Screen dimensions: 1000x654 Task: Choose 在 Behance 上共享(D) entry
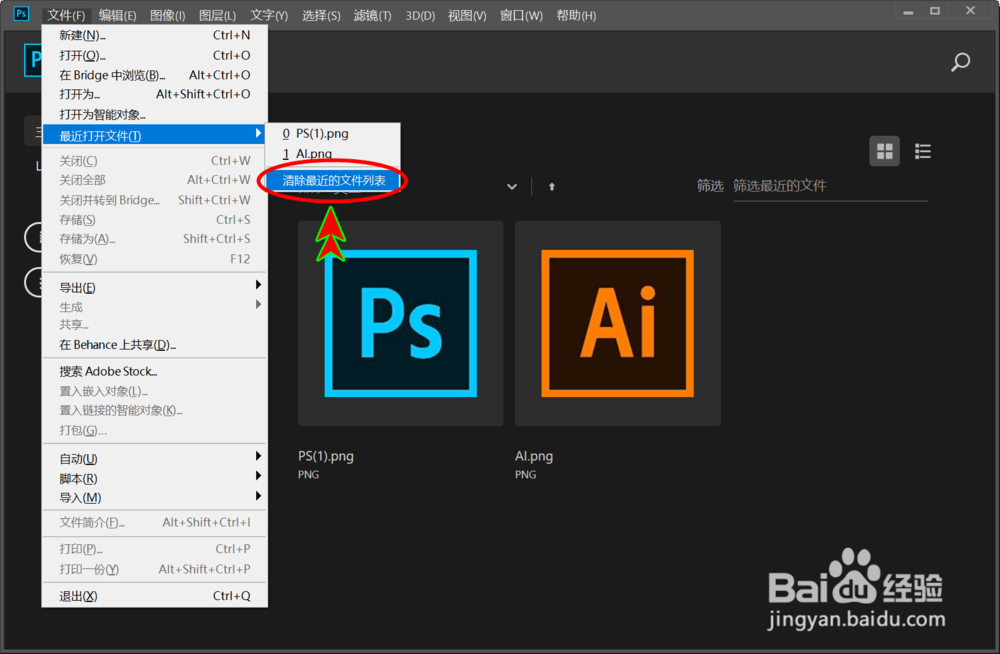click(154, 345)
